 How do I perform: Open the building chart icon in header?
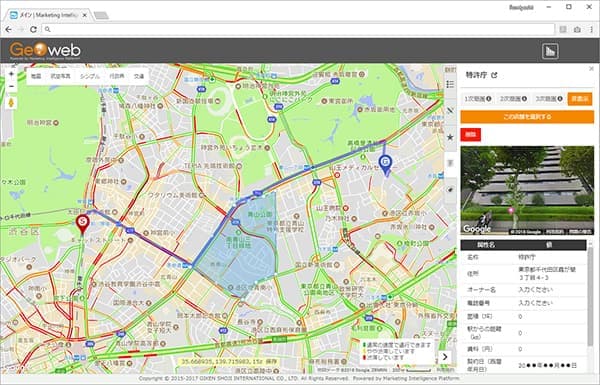pyautogui.click(x=550, y=51)
